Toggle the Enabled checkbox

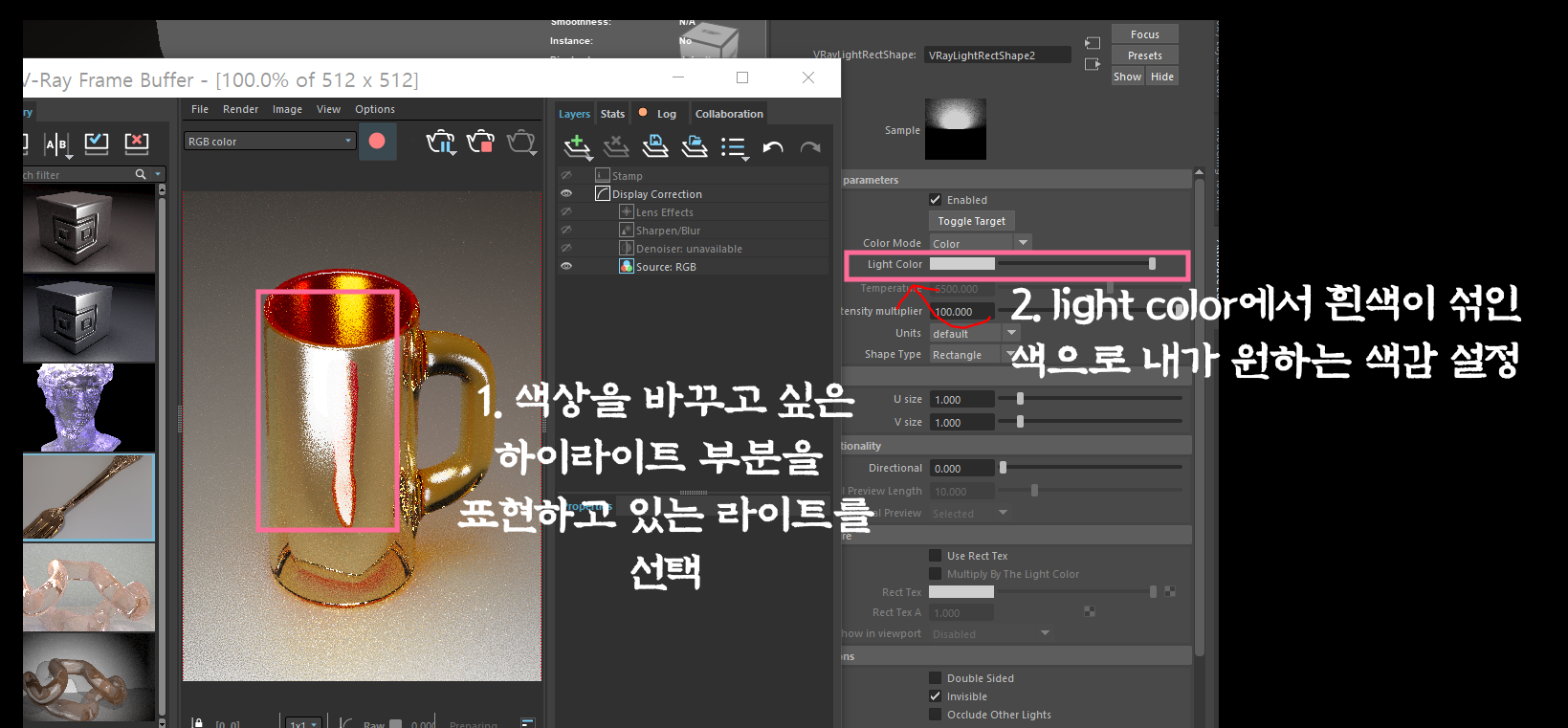(936, 200)
